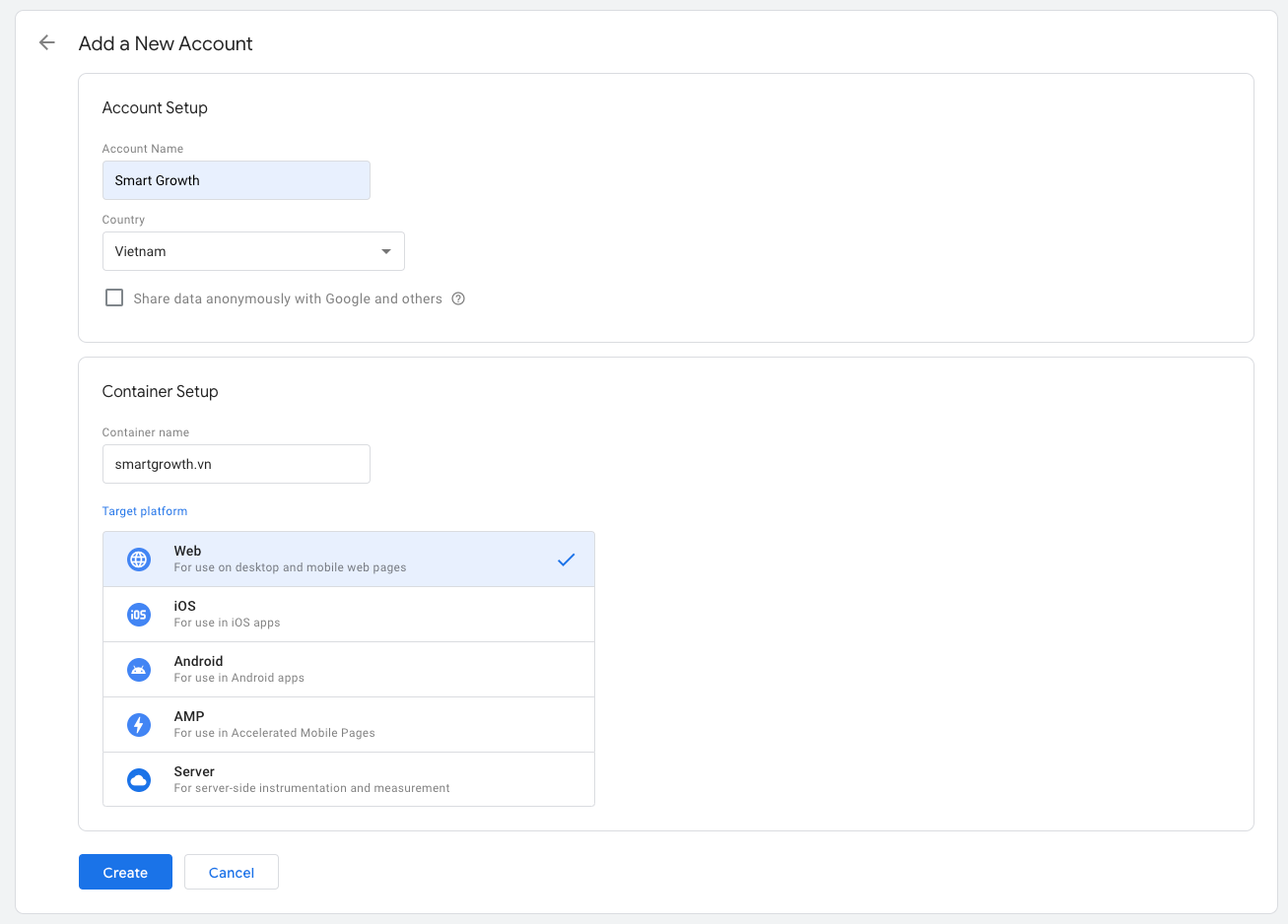1288x924 pixels.
Task: Click the back arrow icon
Action: point(46,42)
